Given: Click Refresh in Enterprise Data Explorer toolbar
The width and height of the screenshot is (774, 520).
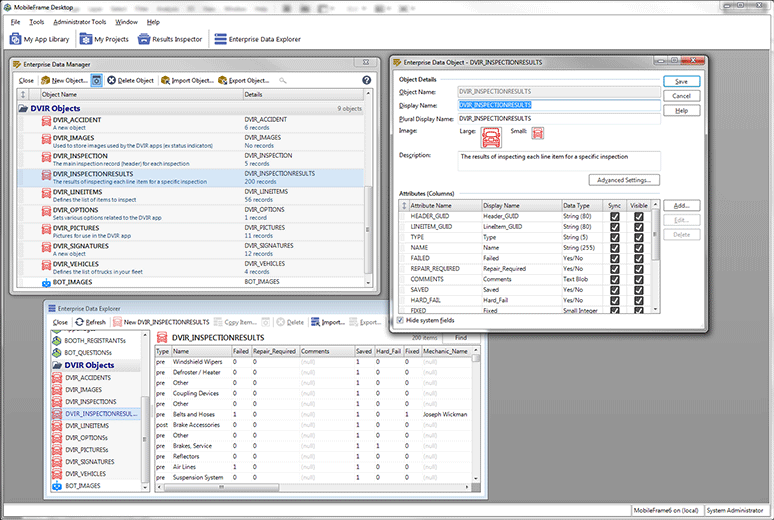Looking at the screenshot, I should coord(90,322).
